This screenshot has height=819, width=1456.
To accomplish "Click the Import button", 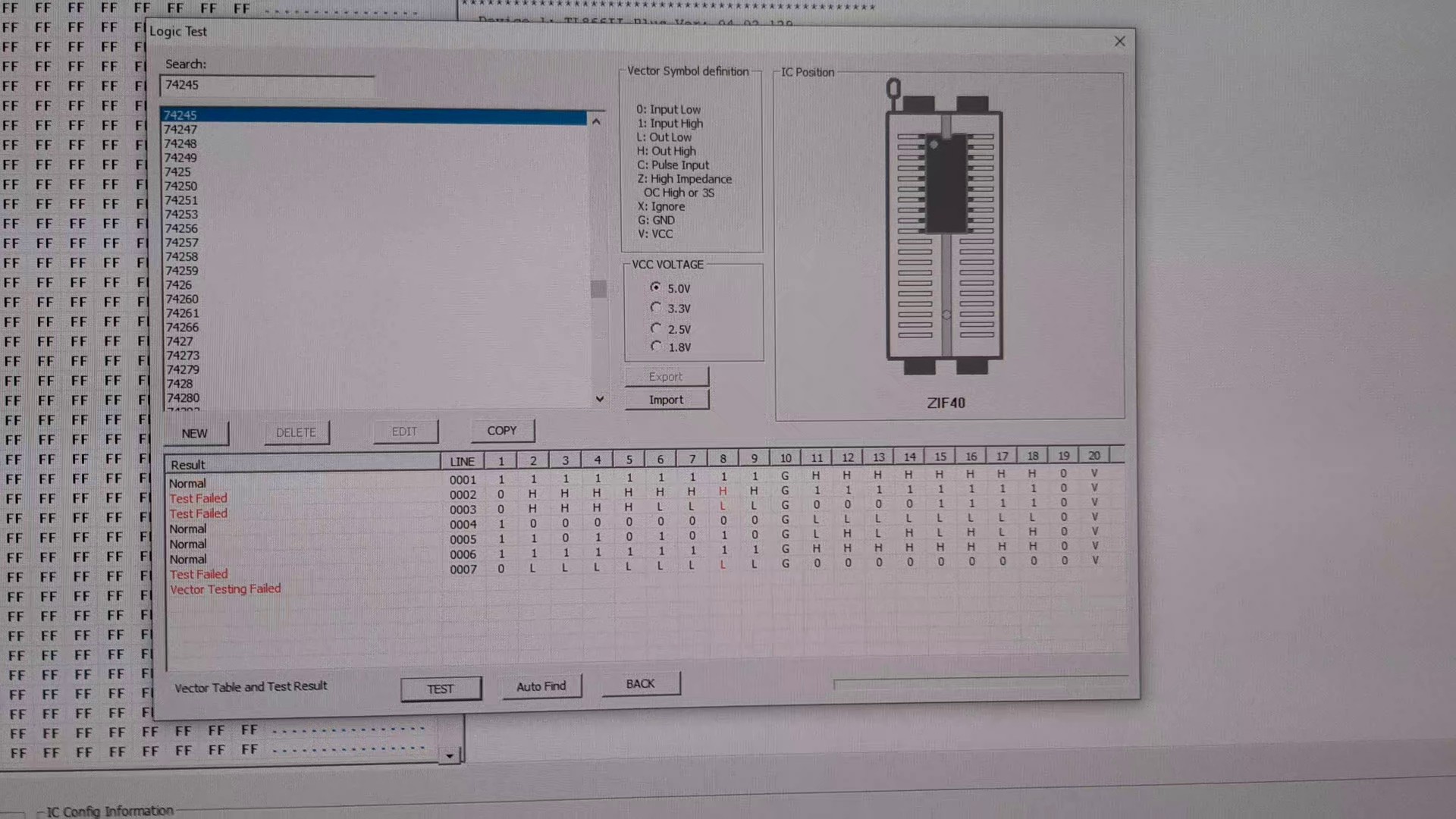I will pos(667,400).
